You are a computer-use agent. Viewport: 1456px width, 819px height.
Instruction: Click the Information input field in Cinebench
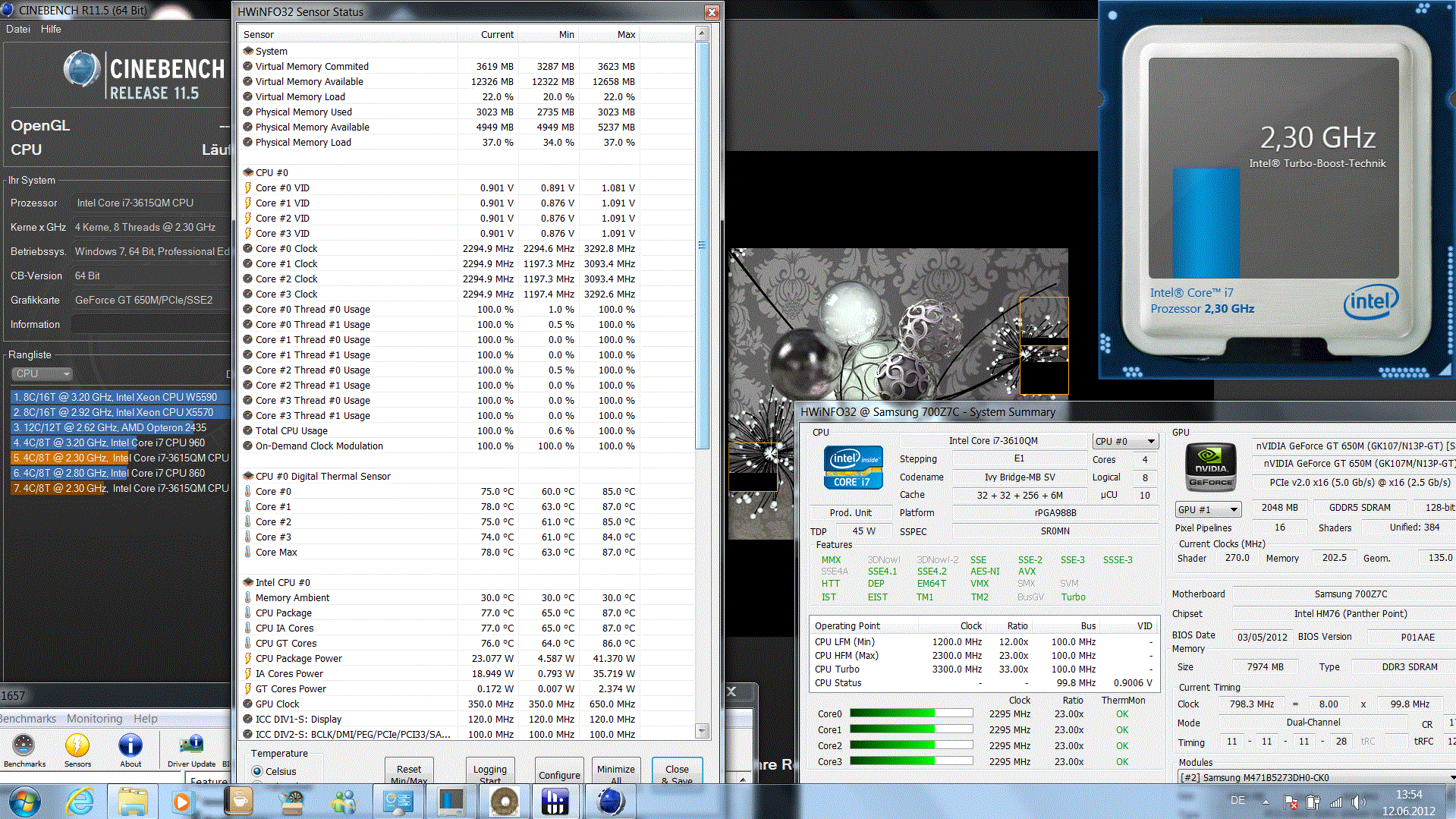click(x=150, y=324)
